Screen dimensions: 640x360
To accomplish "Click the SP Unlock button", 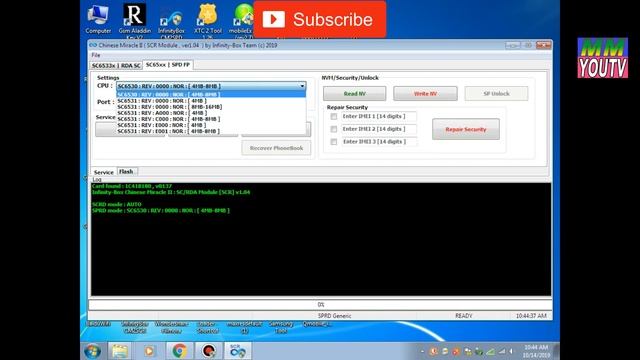I will [x=496, y=93].
